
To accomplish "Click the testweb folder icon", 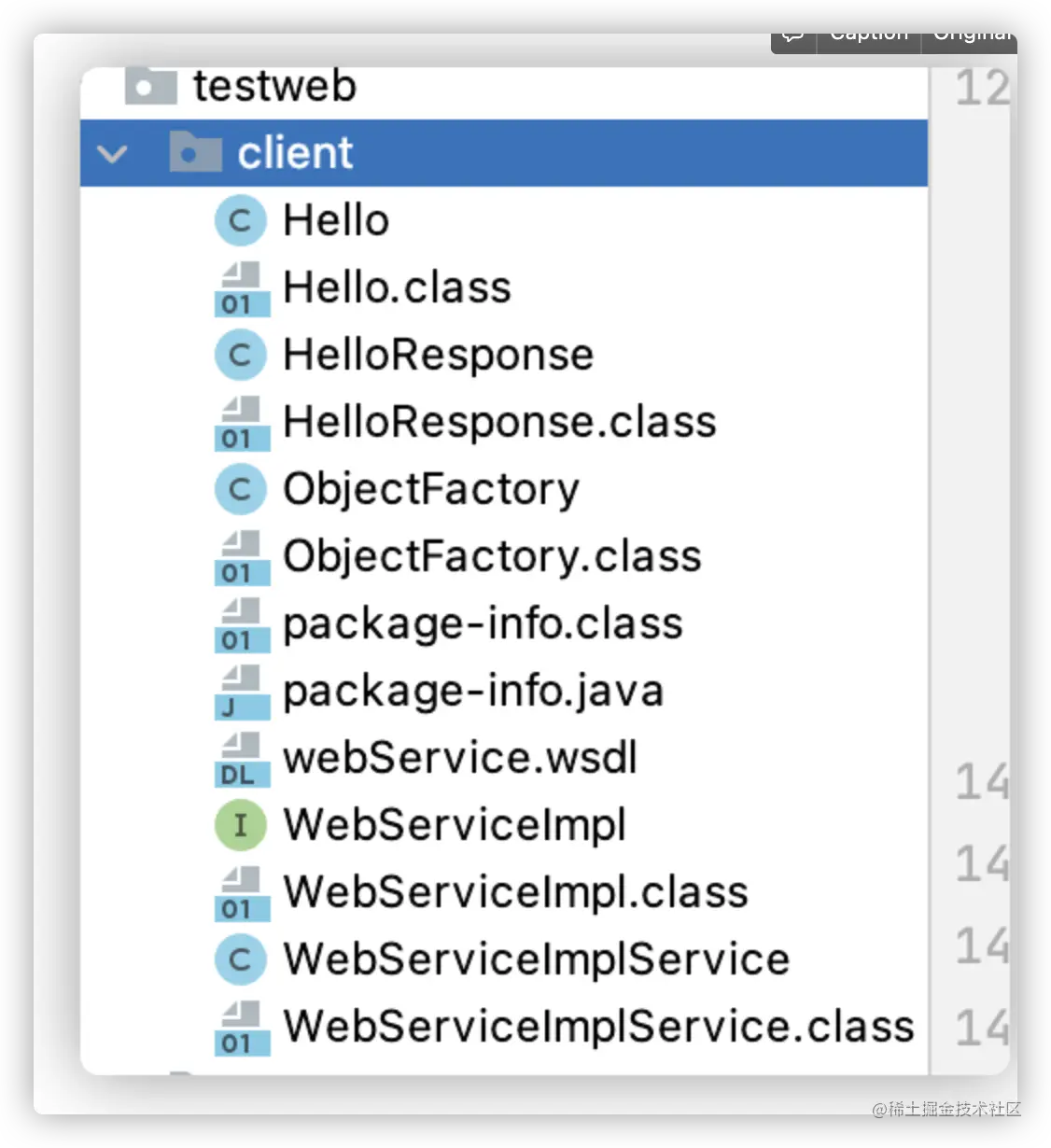I will (x=150, y=87).
